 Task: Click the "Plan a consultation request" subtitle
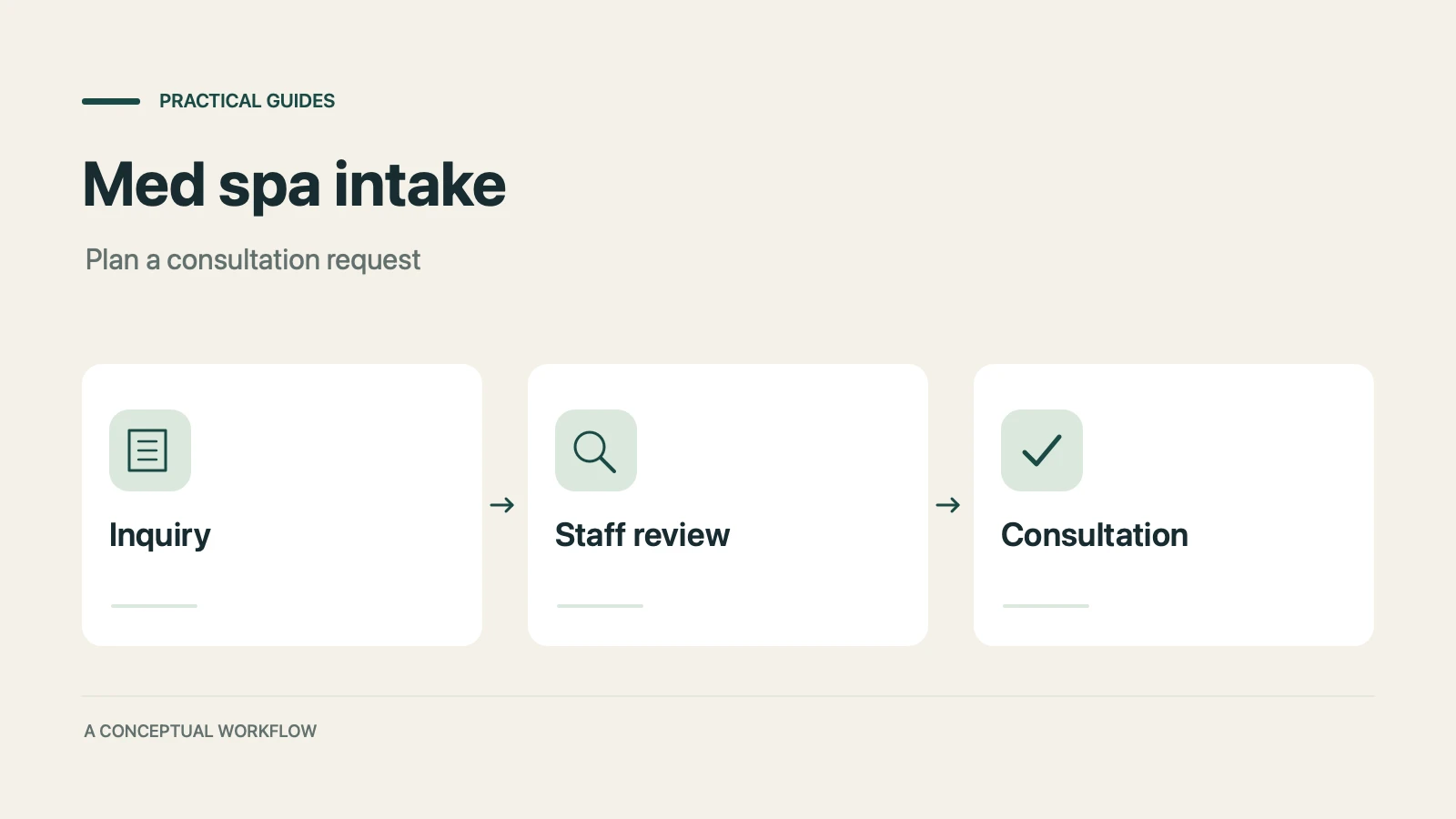pos(253,260)
